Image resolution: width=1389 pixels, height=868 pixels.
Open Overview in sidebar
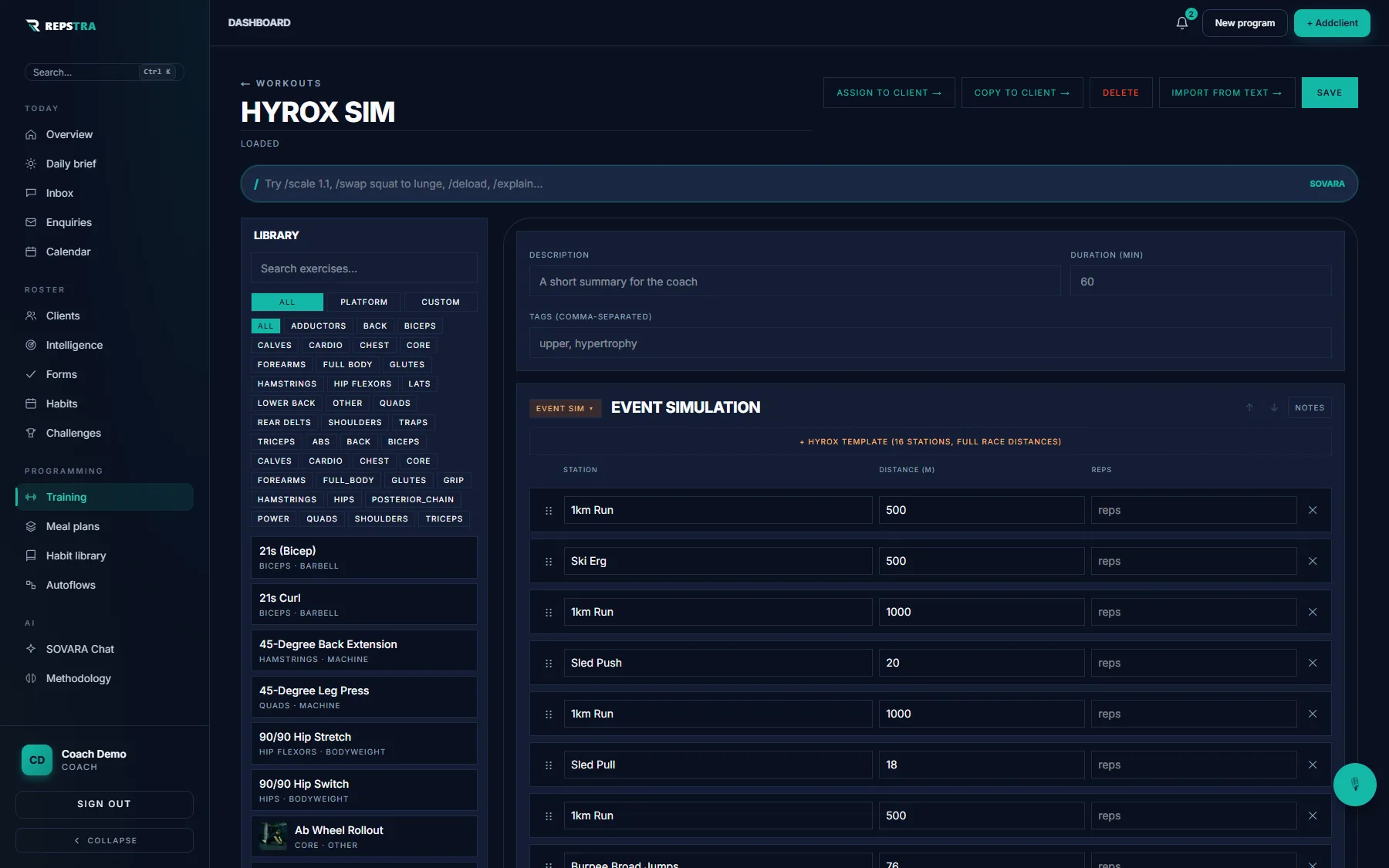pos(104,134)
